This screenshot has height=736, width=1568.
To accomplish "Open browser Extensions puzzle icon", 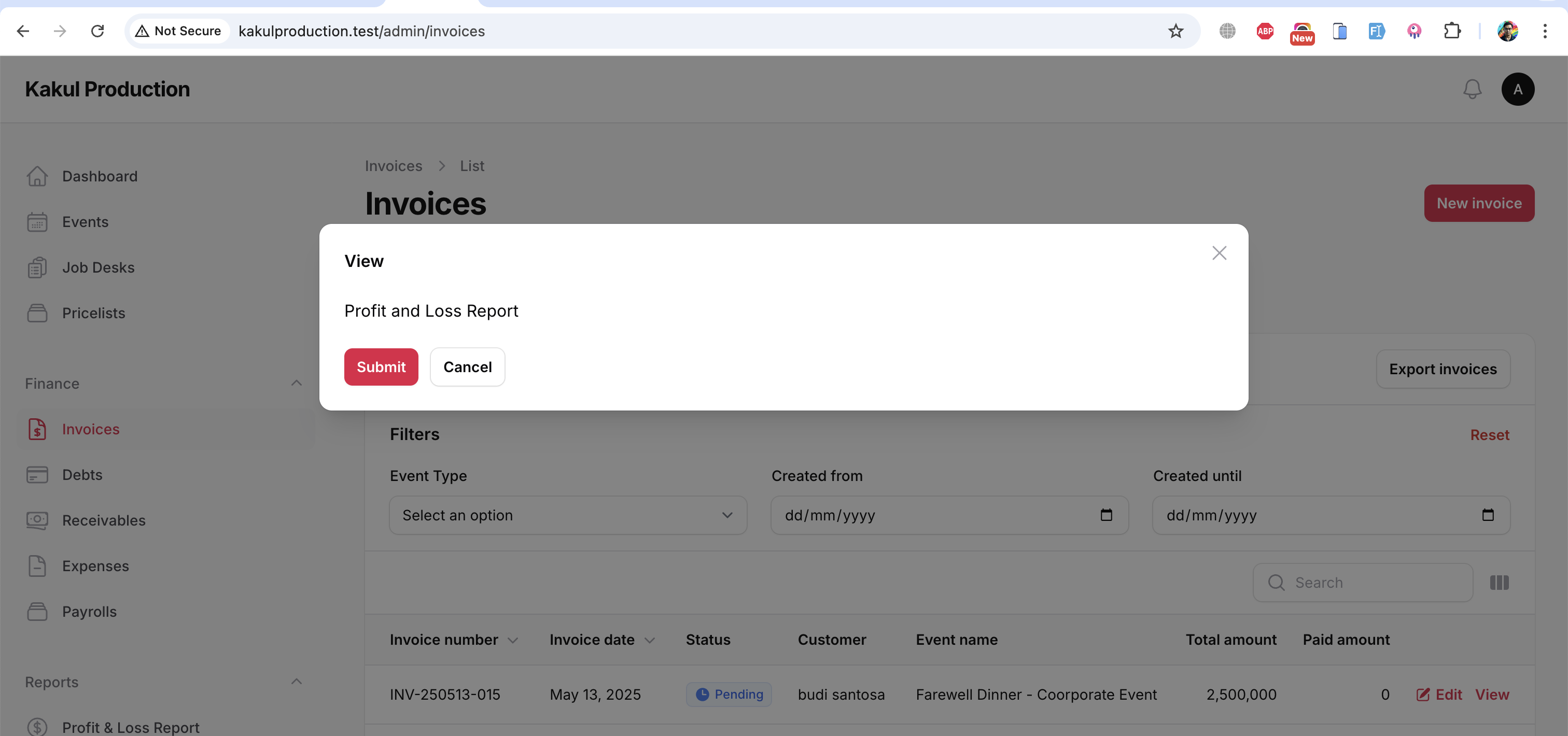I will (1452, 31).
